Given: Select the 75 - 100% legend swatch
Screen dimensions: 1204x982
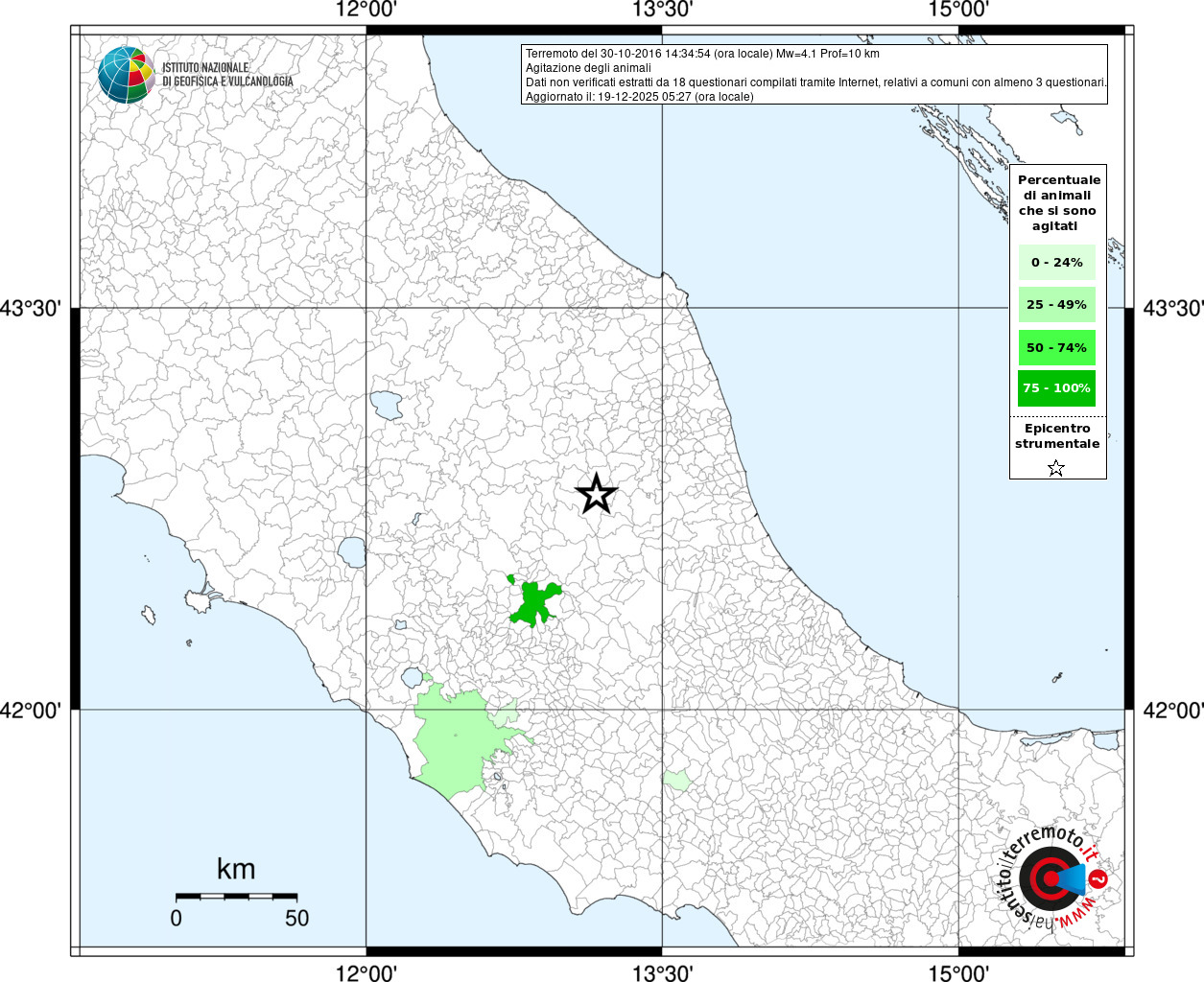Looking at the screenshot, I should pos(1056,388).
